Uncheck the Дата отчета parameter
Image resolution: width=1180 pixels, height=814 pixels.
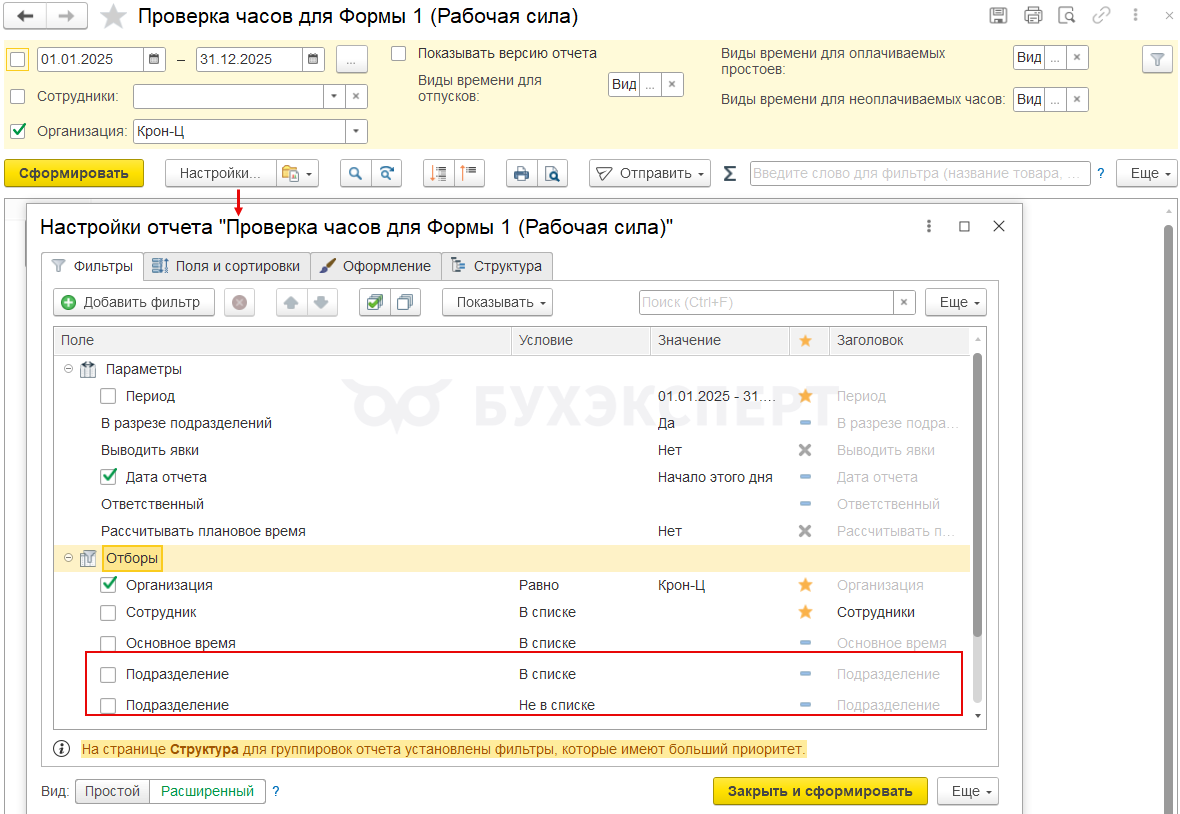(x=109, y=477)
